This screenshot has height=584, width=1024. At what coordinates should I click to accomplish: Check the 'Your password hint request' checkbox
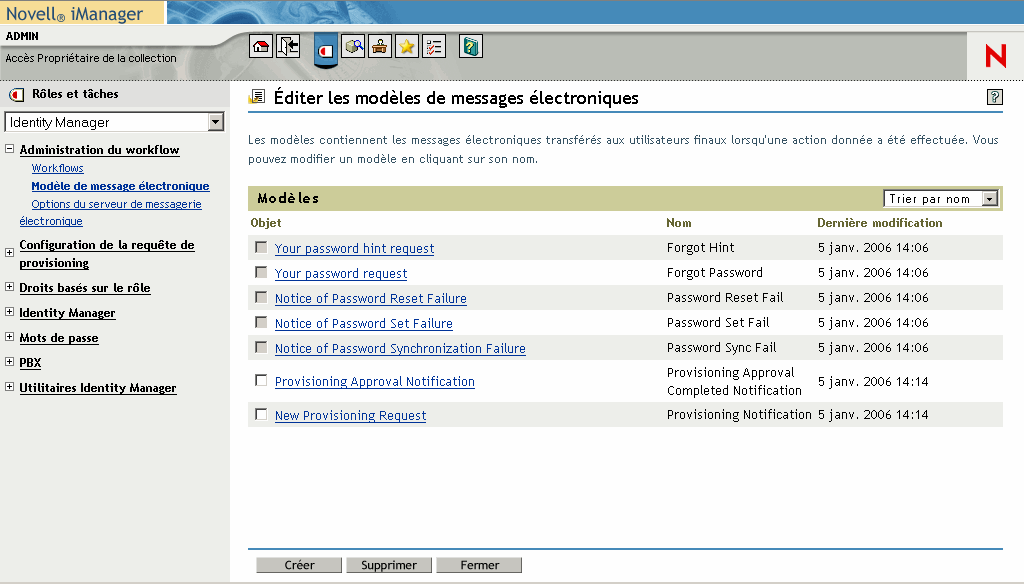click(x=261, y=247)
